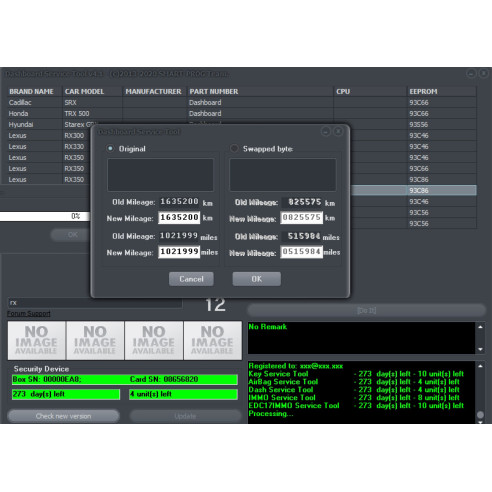Select the first No Image Available thumbnail
492x492 pixels.
(36, 341)
